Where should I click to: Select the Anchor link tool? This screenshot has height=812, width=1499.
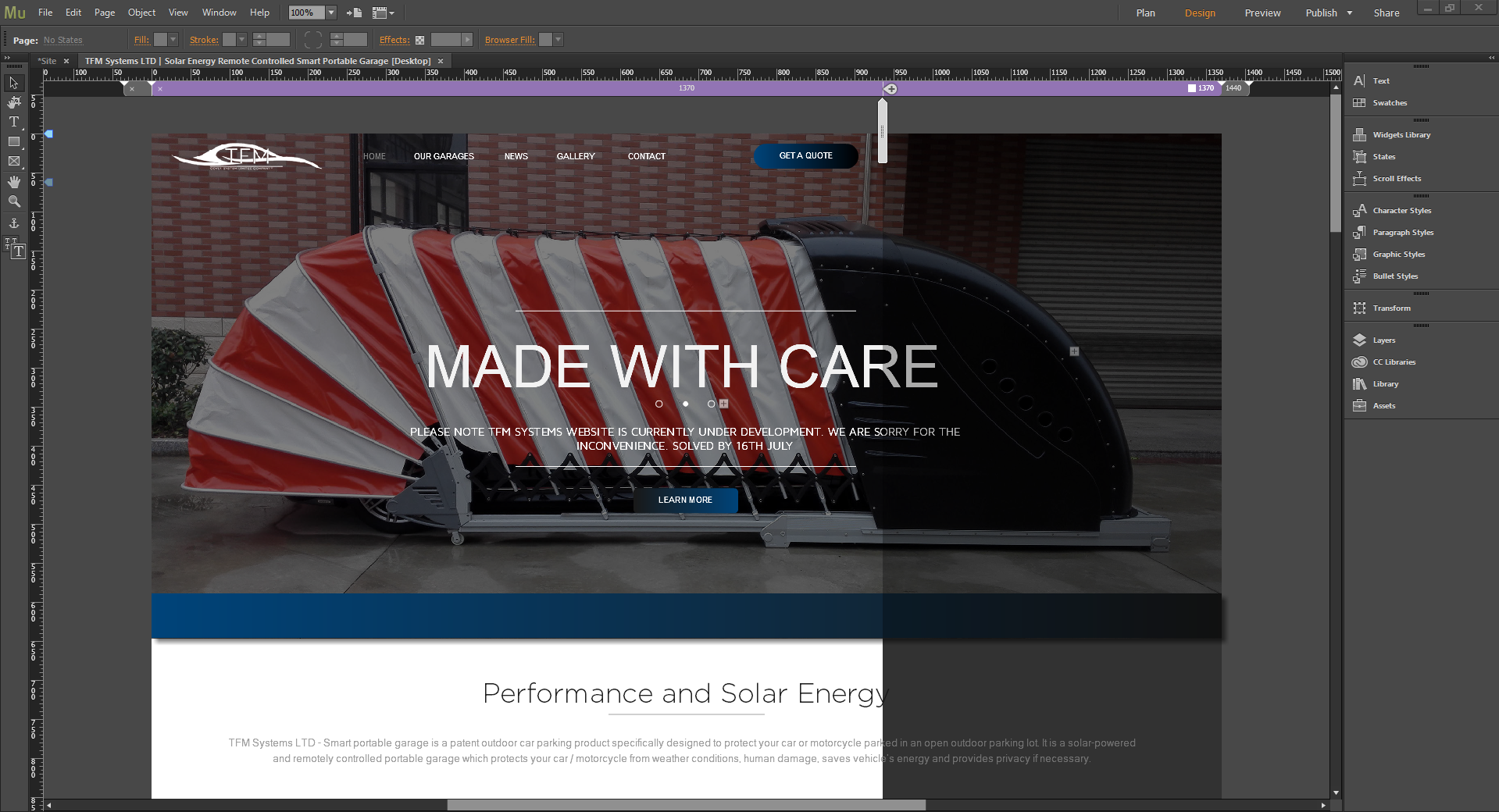(x=14, y=223)
